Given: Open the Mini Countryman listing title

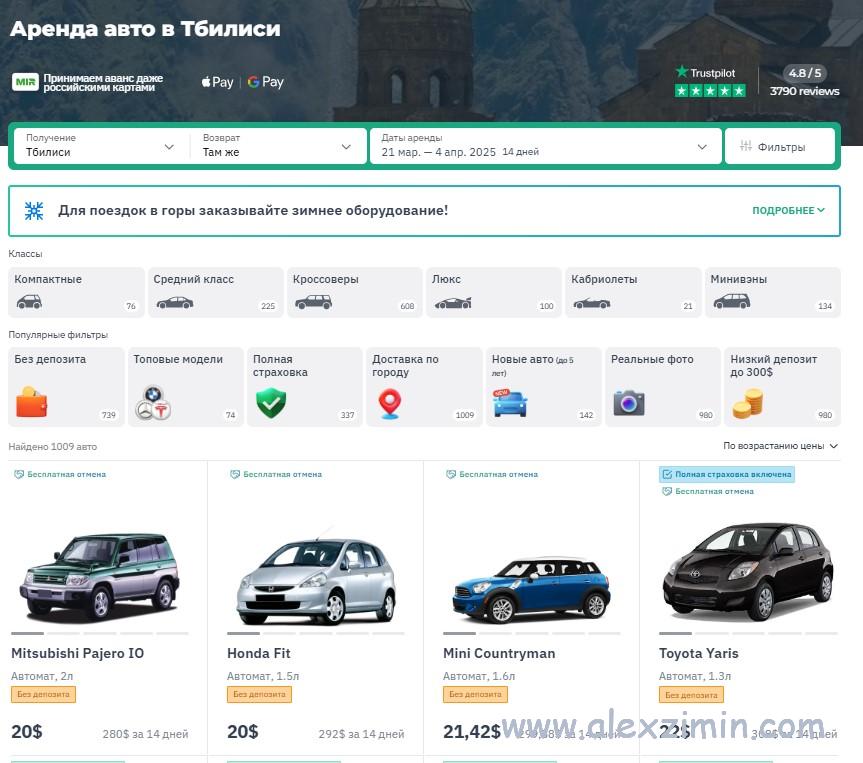Looking at the screenshot, I should click(x=499, y=653).
